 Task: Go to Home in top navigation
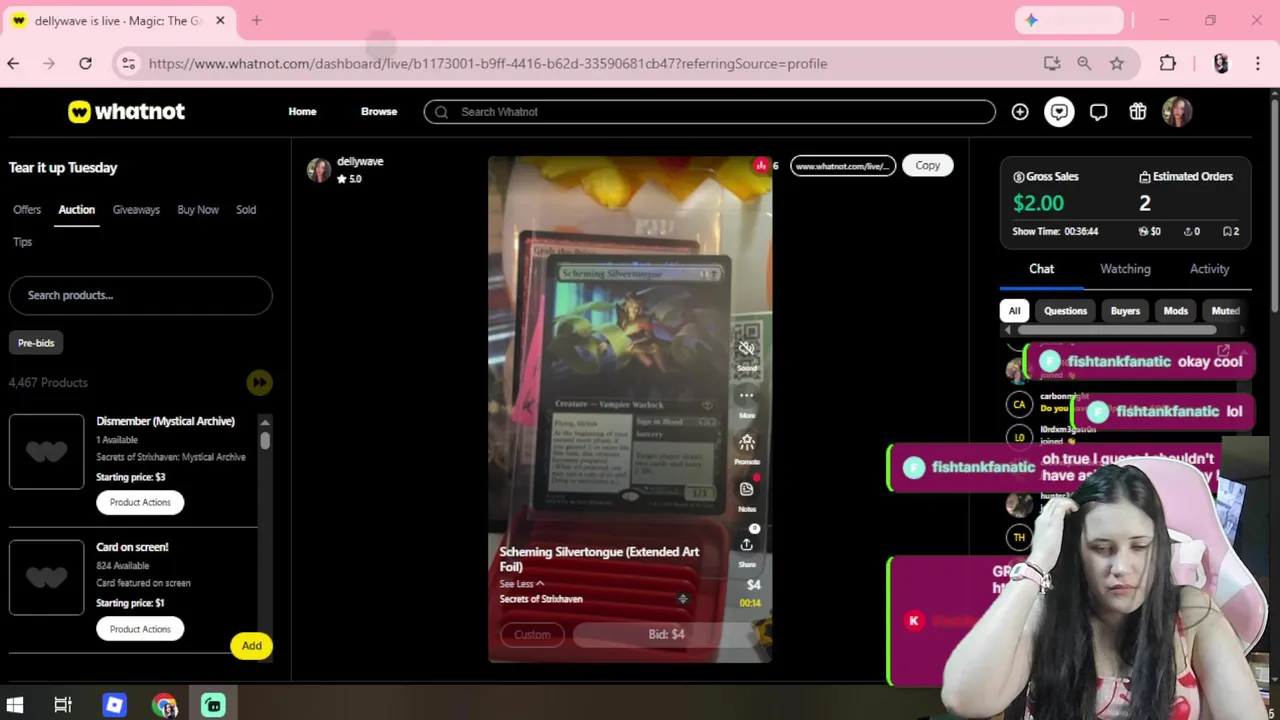[302, 112]
